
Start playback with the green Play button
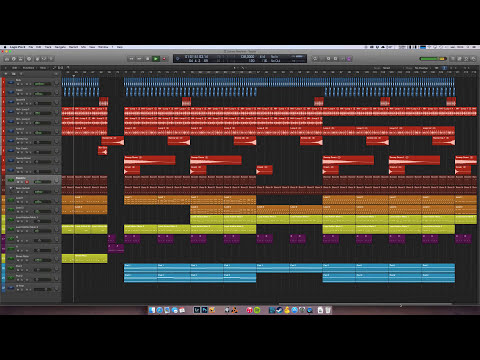(156, 59)
